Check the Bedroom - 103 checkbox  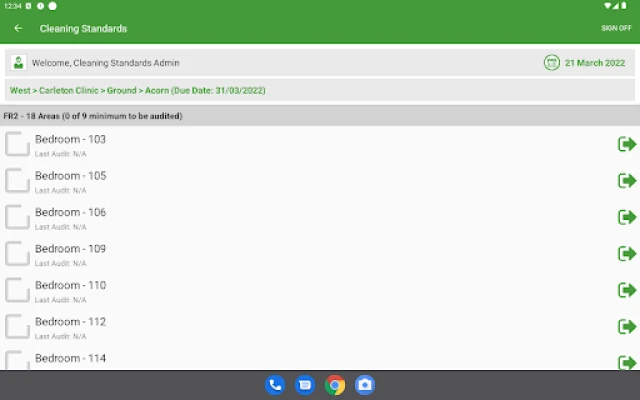(17, 145)
